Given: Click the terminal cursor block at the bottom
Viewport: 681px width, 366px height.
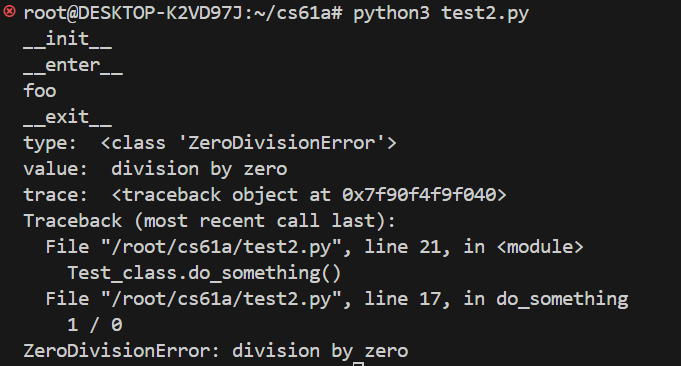Looking at the screenshot, I should click(x=358, y=364).
